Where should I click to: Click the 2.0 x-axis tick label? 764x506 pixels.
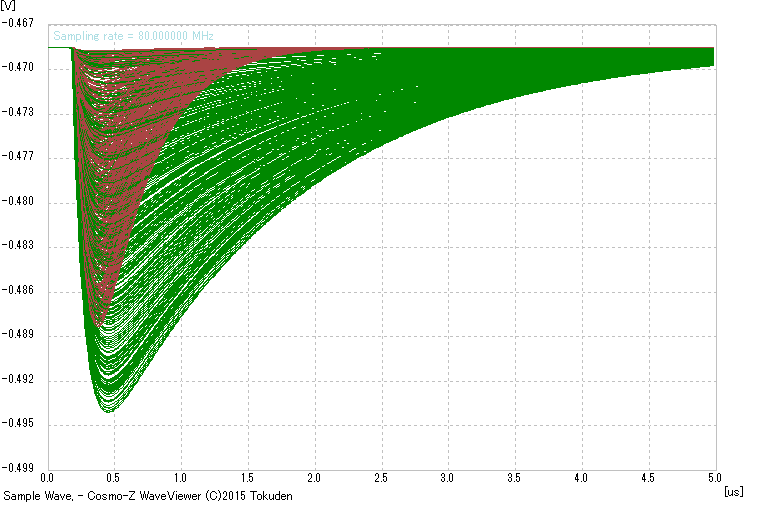[315, 480]
